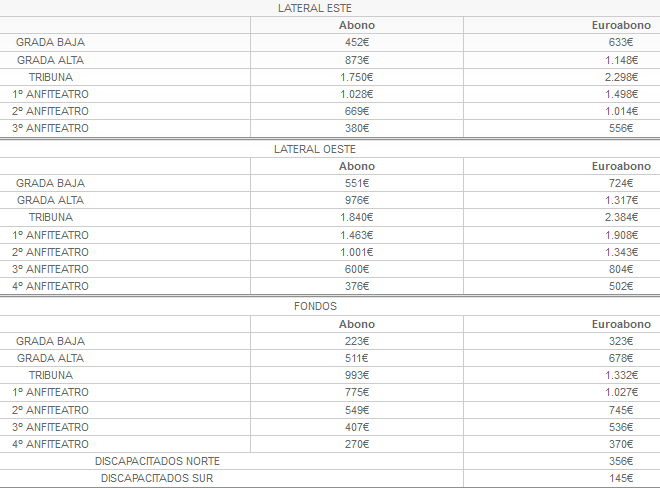Click the 1.027€ price cell
The image size is (660, 488).
621,392
